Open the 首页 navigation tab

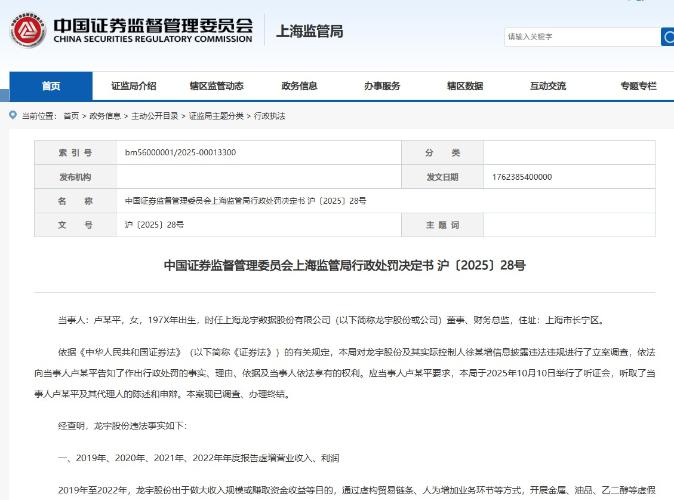pyautogui.click(x=51, y=86)
